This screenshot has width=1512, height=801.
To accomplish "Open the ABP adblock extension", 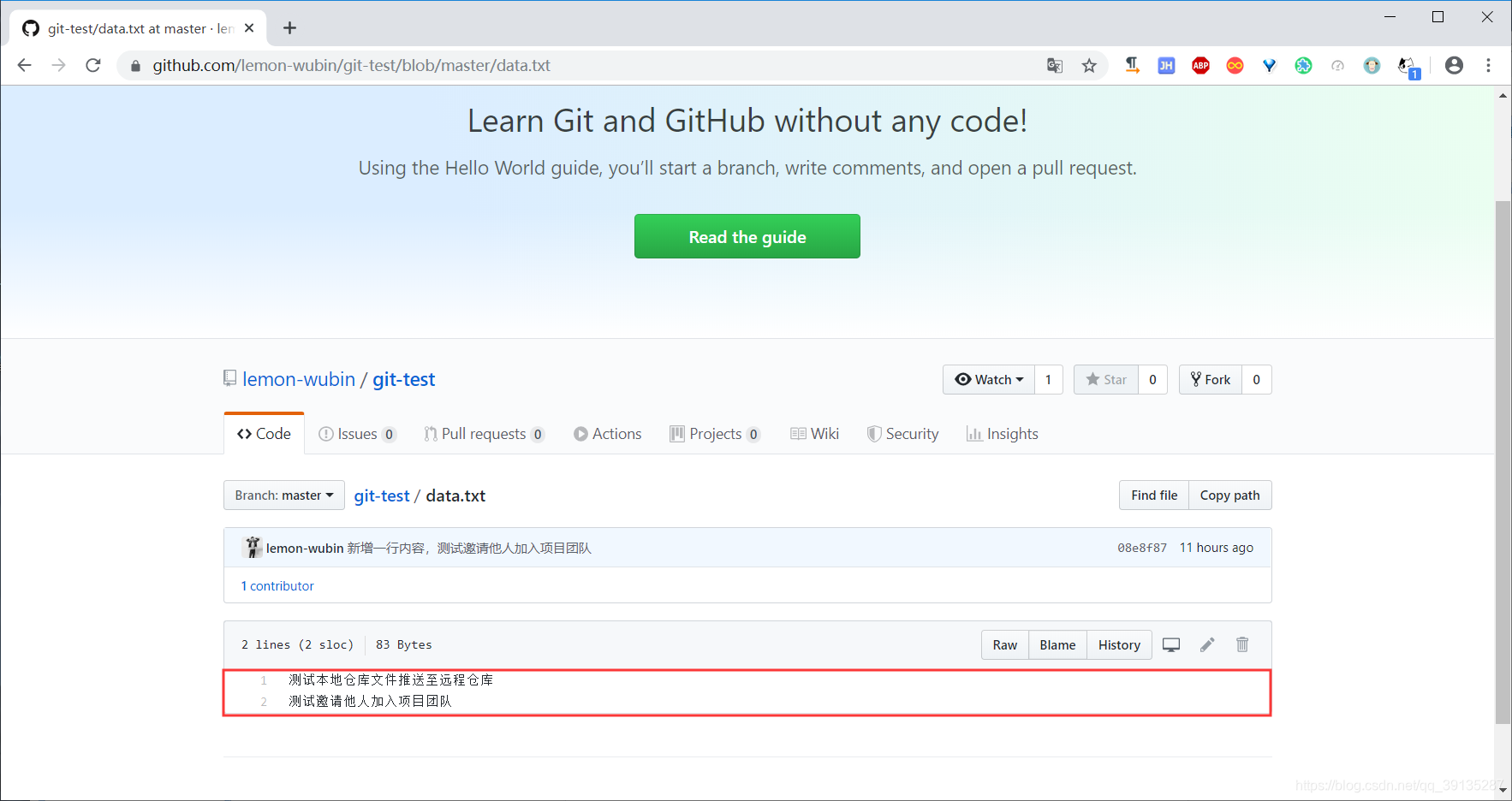I will [1200, 66].
